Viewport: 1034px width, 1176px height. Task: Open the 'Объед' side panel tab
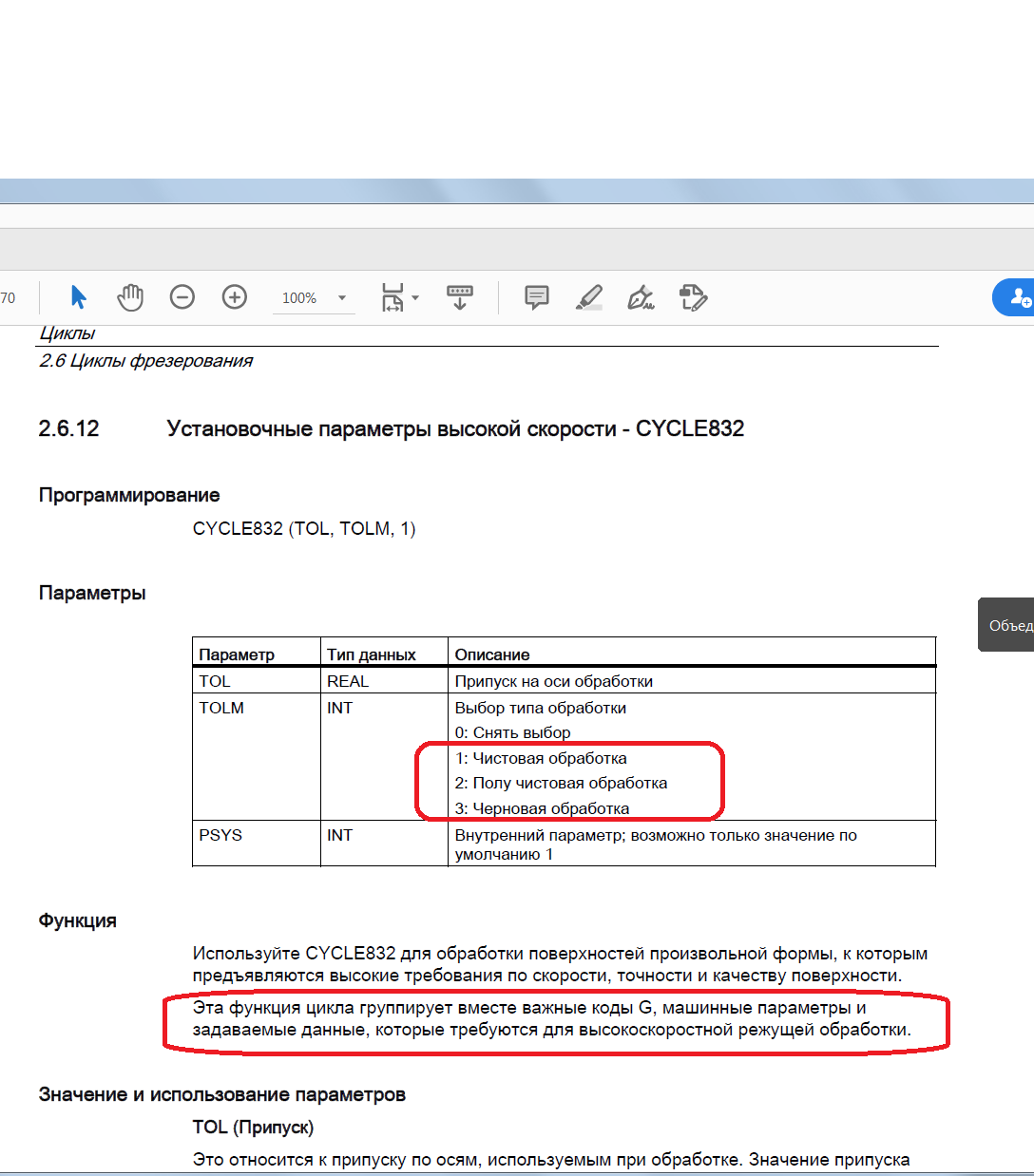click(x=1007, y=625)
